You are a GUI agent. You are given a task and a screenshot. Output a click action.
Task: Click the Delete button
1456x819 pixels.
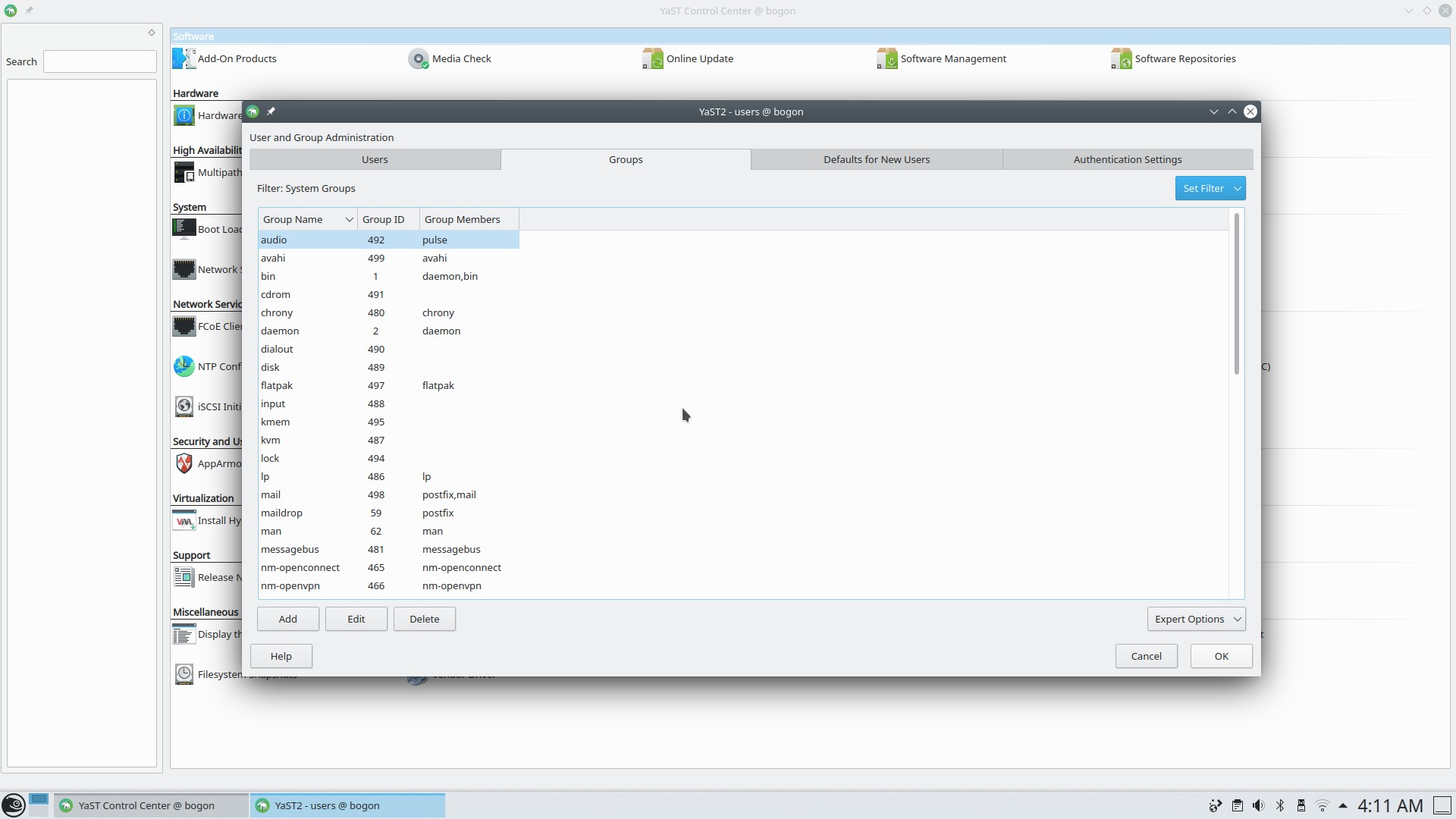425,619
